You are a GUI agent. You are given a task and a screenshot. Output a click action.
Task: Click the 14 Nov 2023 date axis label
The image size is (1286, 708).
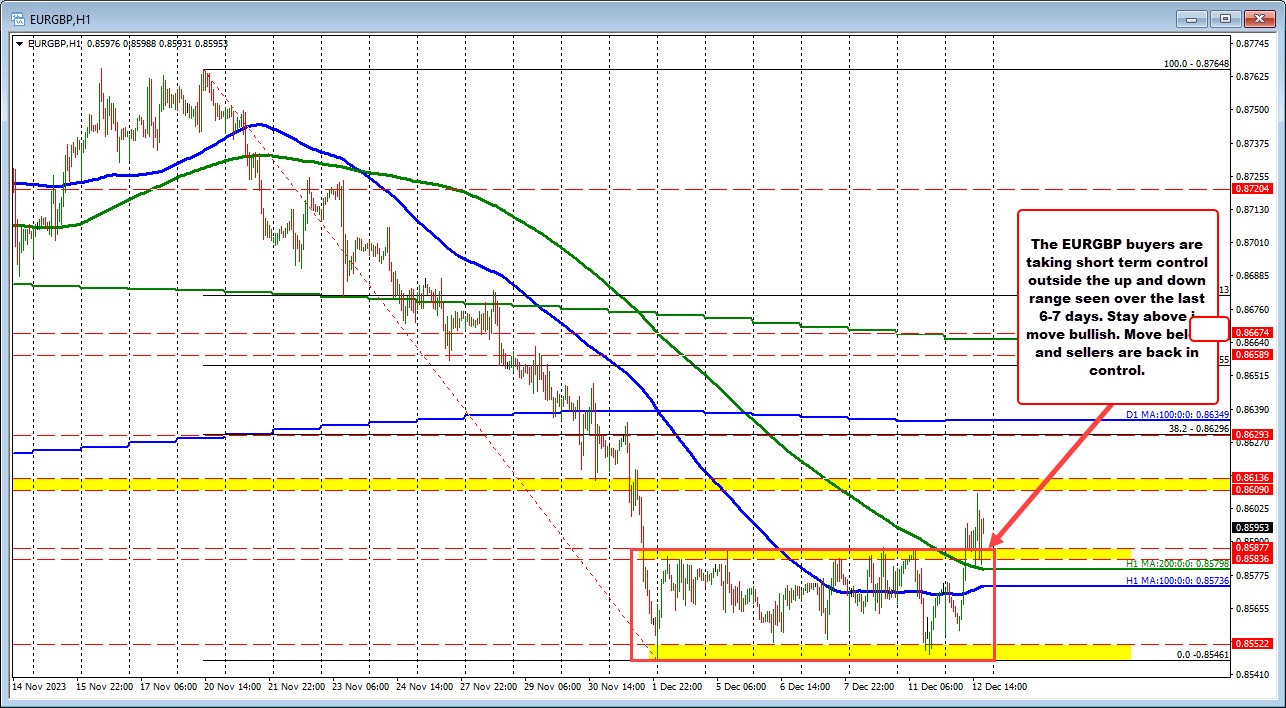[x=40, y=688]
